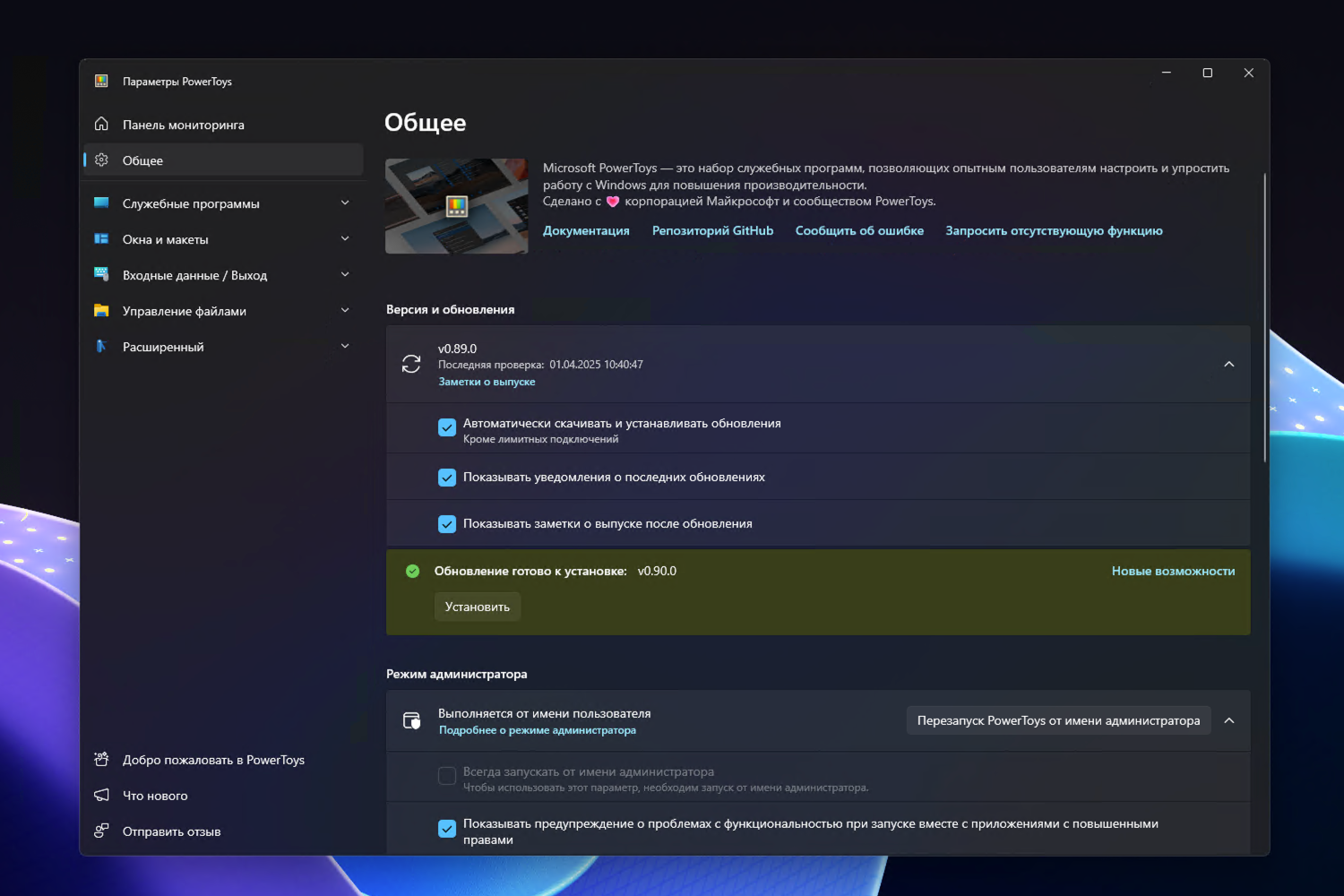Minimize the PowerToys settings window
Screen dimensions: 1344x896
(x=1166, y=73)
